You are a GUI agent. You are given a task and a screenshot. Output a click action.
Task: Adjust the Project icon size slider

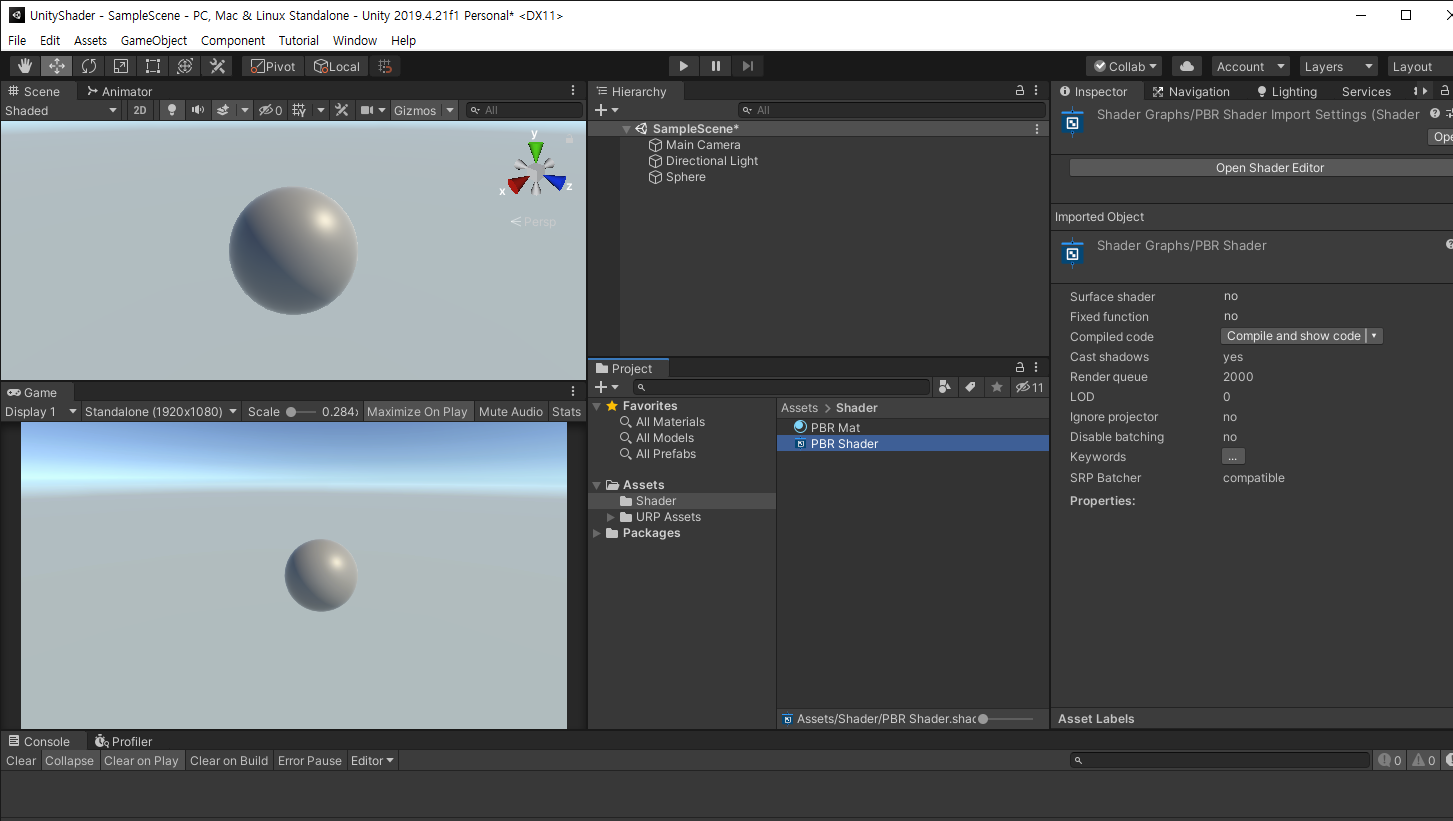[1007, 719]
